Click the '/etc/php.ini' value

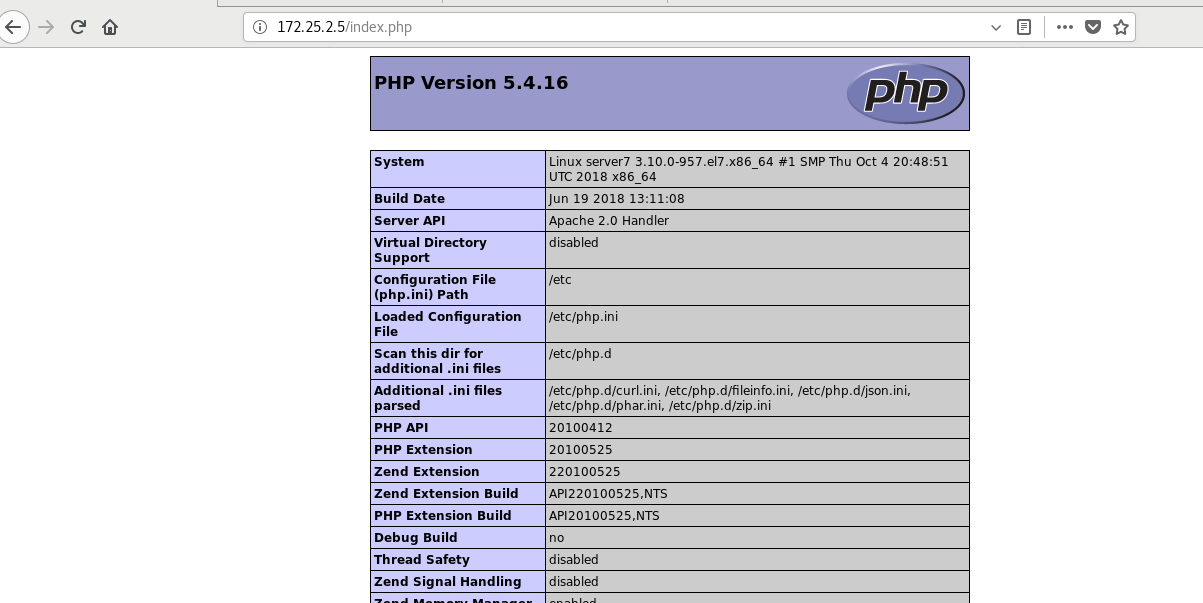583,317
